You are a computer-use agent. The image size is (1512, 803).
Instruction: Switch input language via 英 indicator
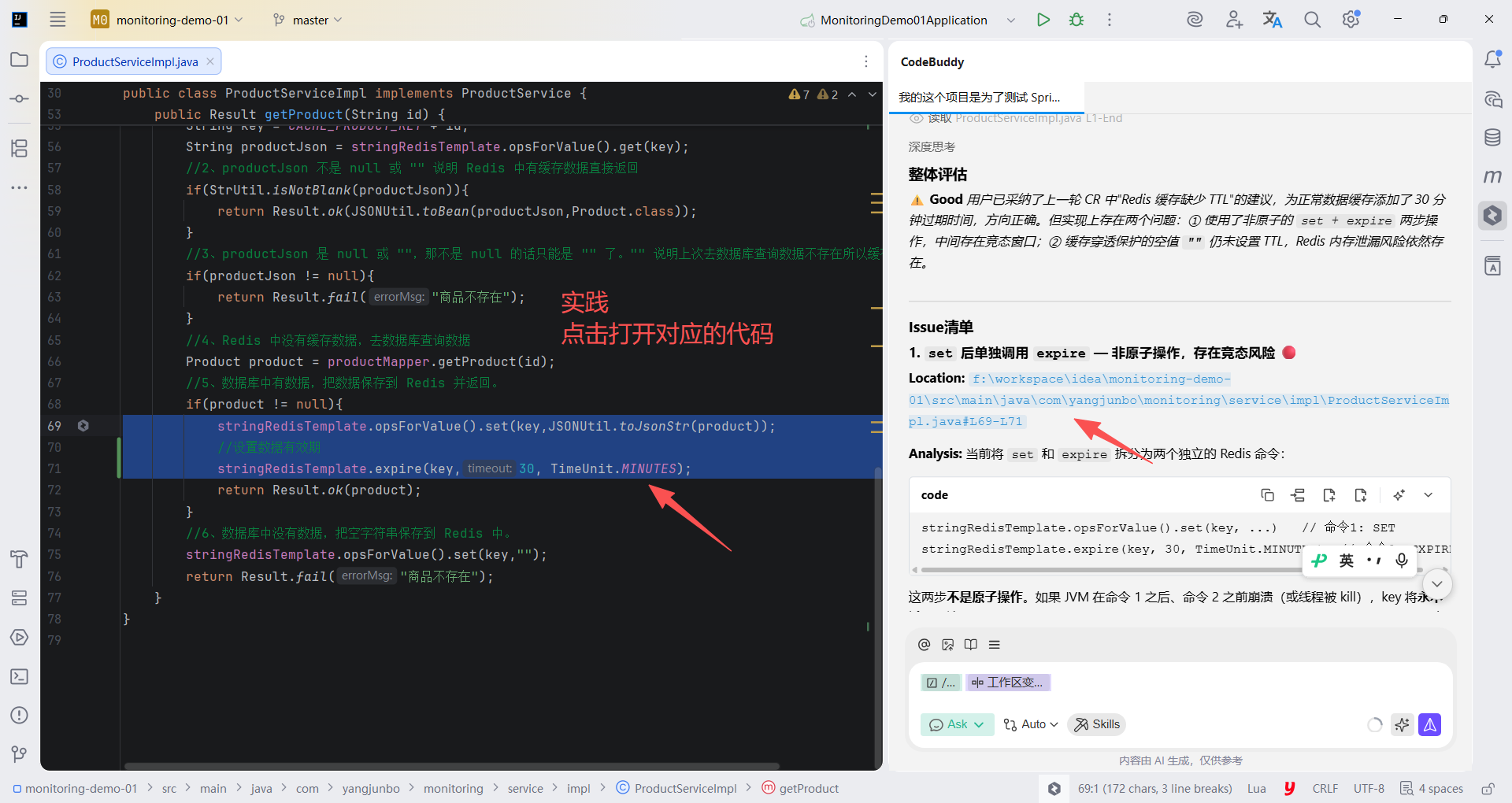(x=1347, y=560)
